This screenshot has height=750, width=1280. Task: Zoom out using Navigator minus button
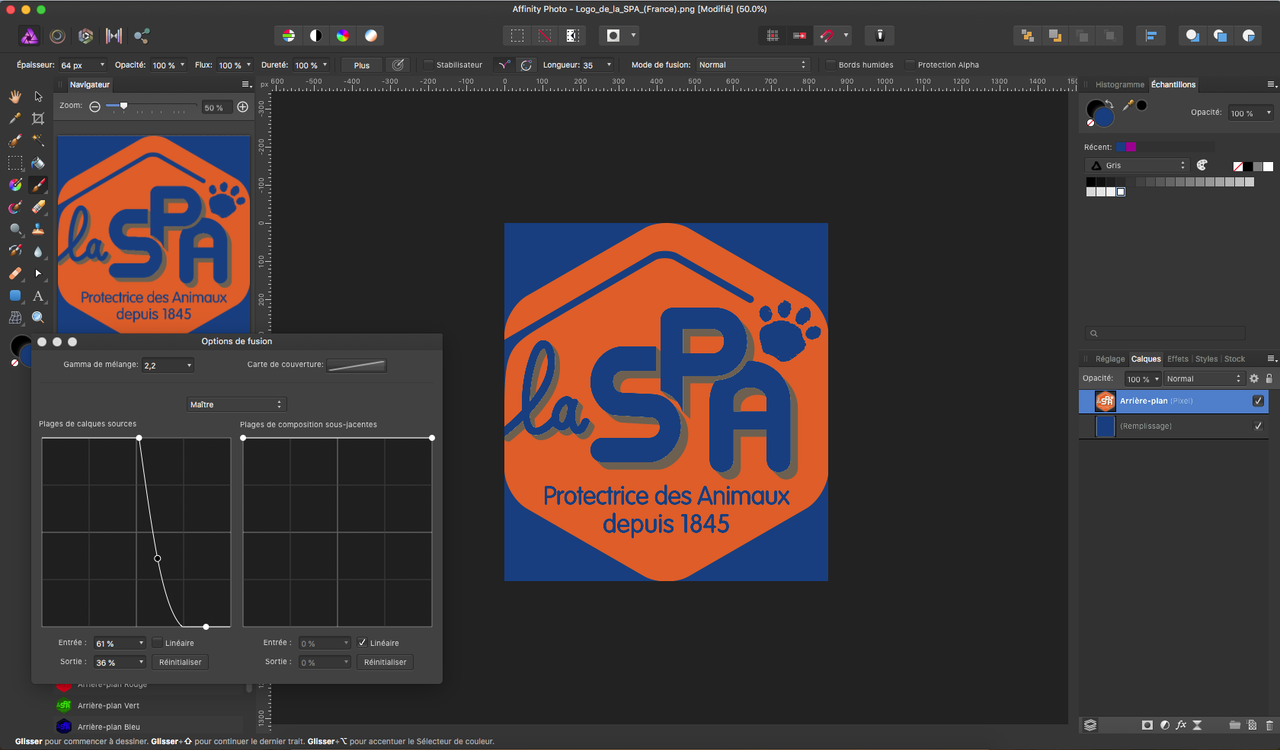point(95,107)
